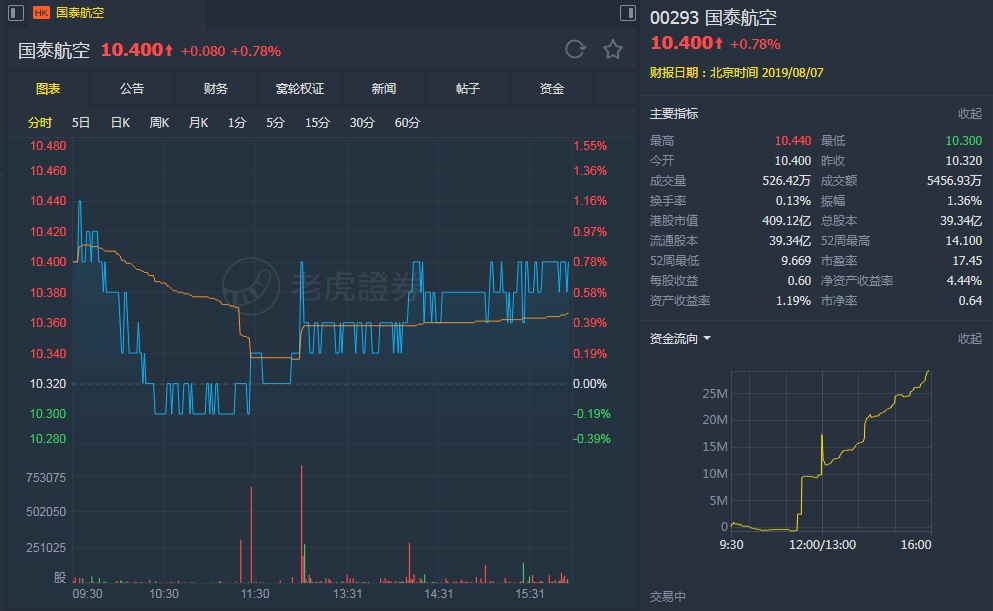Open the 帖子 tab
Viewport: 993px width, 611px height.
coord(467,89)
